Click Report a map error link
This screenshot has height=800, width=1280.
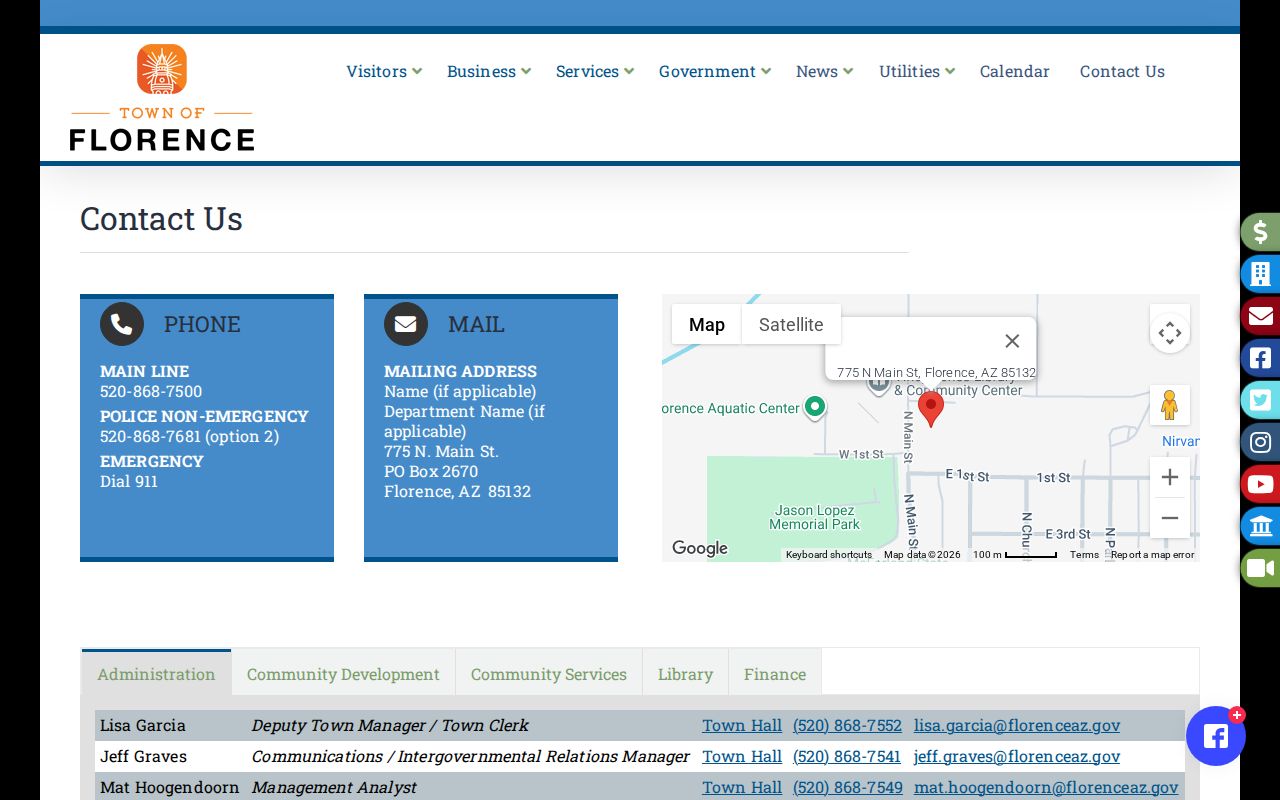click(1153, 555)
